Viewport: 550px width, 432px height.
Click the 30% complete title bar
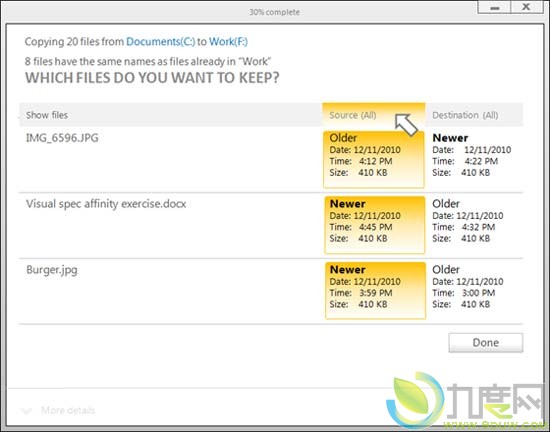click(274, 12)
